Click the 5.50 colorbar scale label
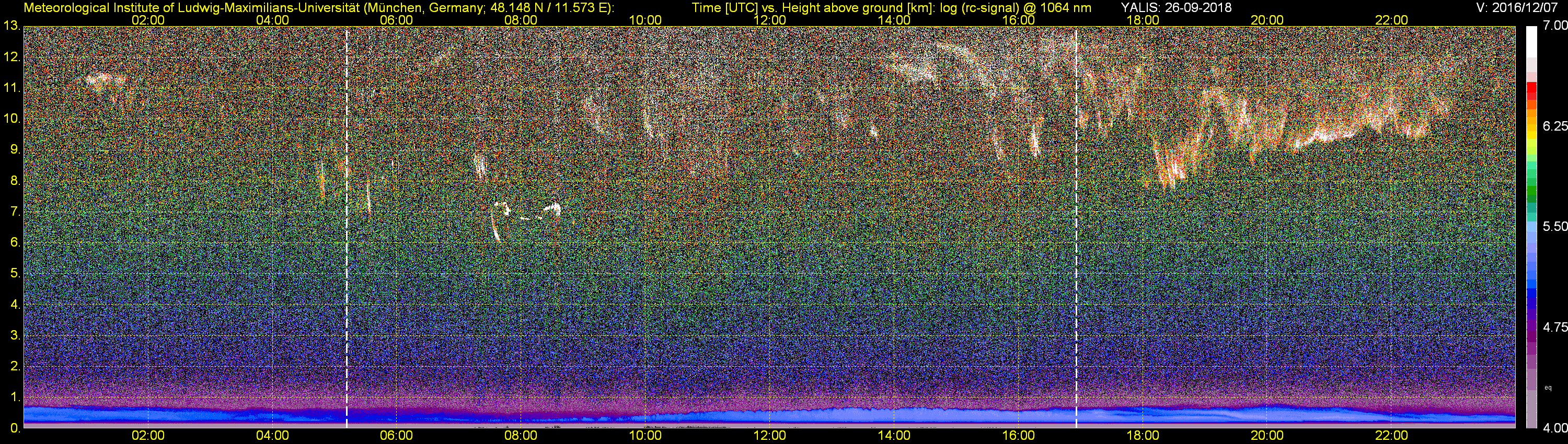Screen dimensions: 1568x444 point(1554,226)
